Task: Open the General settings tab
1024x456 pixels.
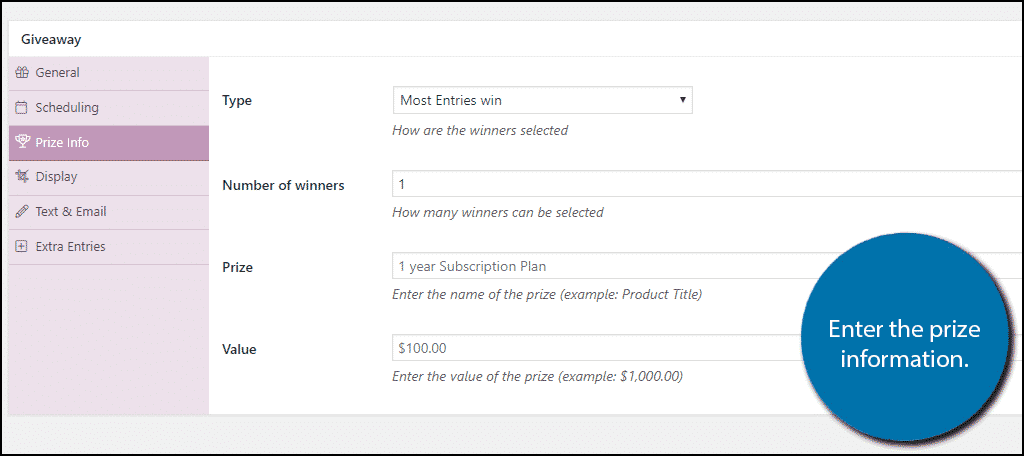Action: (x=57, y=73)
